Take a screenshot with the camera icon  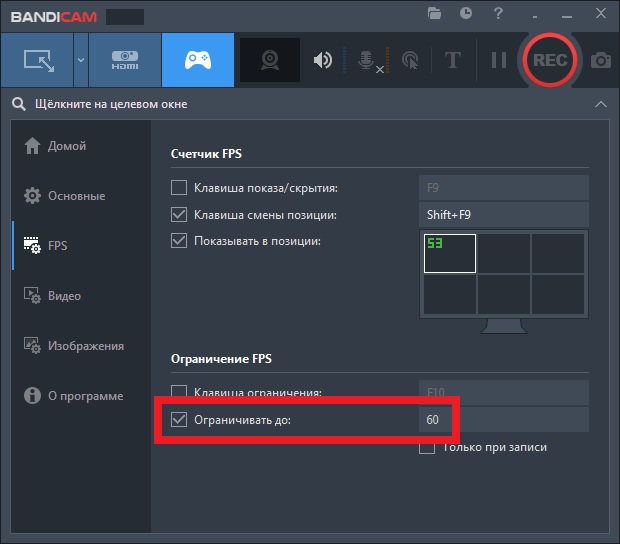point(601,60)
